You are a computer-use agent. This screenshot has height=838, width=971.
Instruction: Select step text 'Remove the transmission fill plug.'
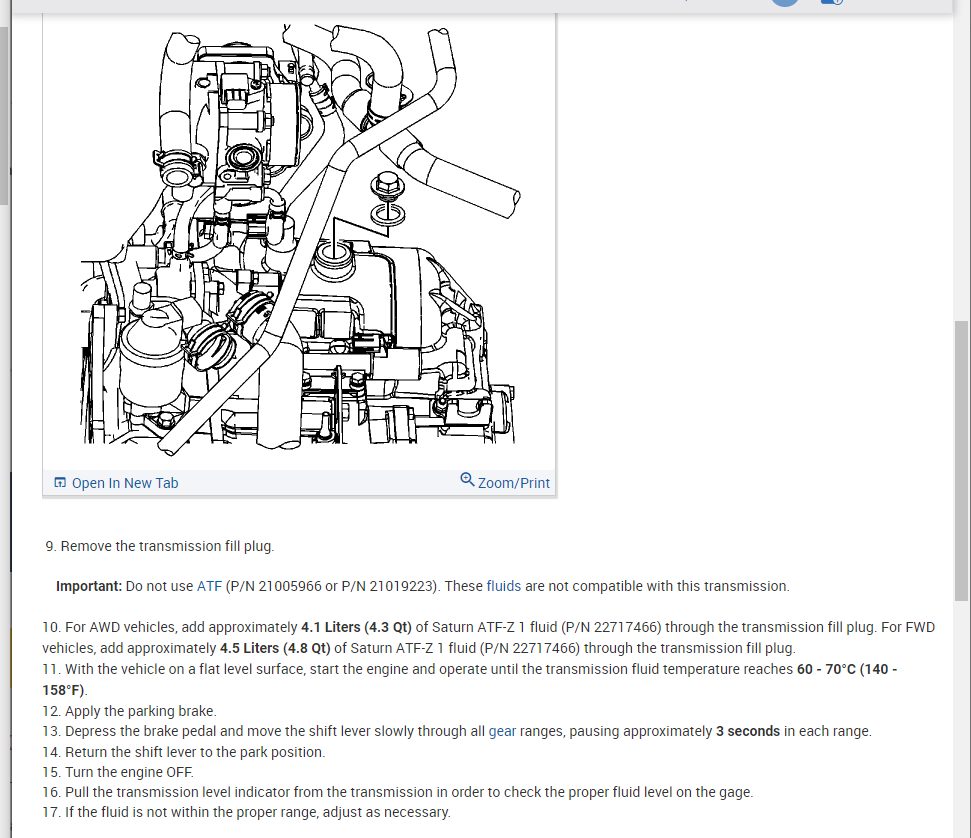[x=167, y=546]
